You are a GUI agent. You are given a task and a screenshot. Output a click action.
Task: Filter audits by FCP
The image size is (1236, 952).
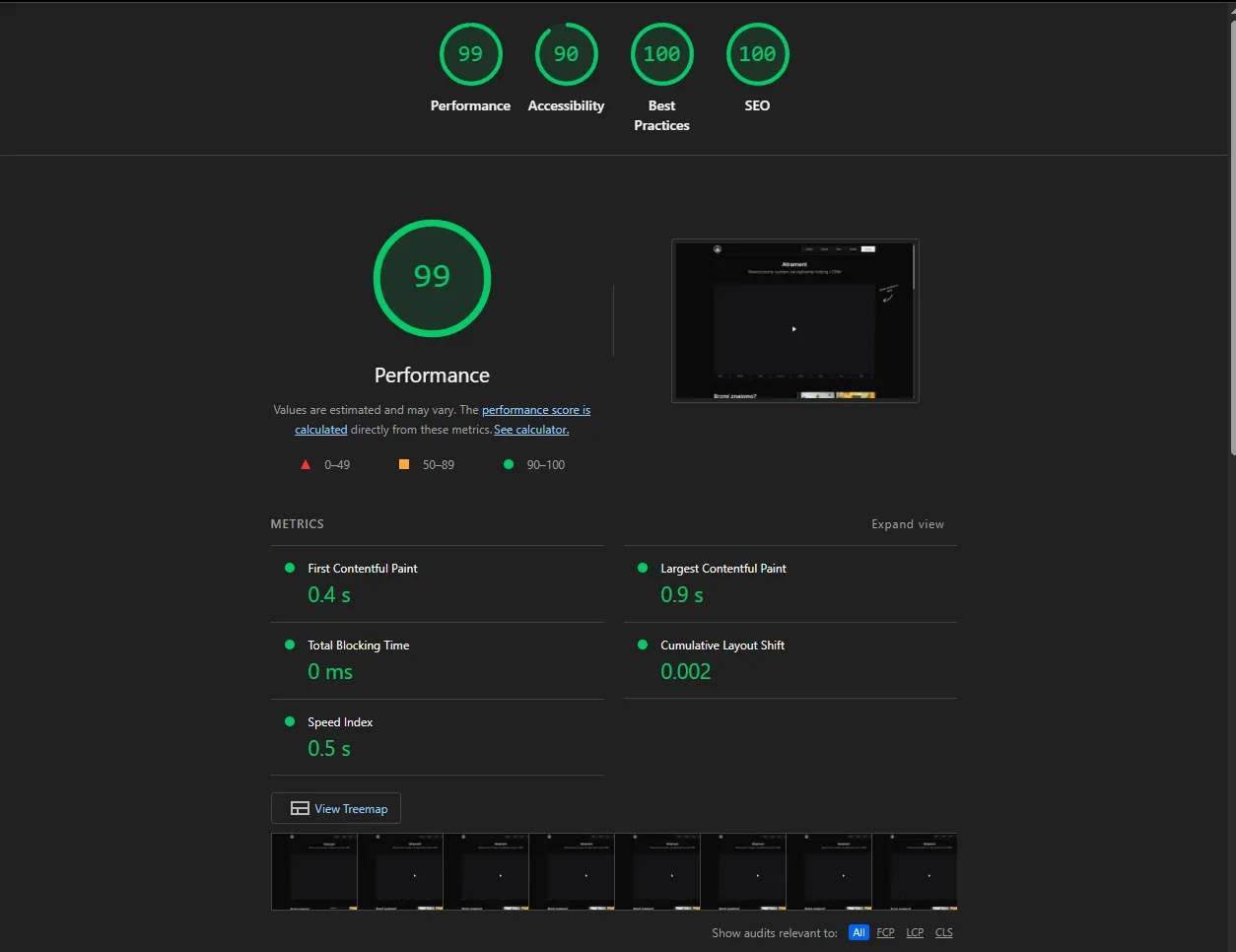(x=885, y=932)
